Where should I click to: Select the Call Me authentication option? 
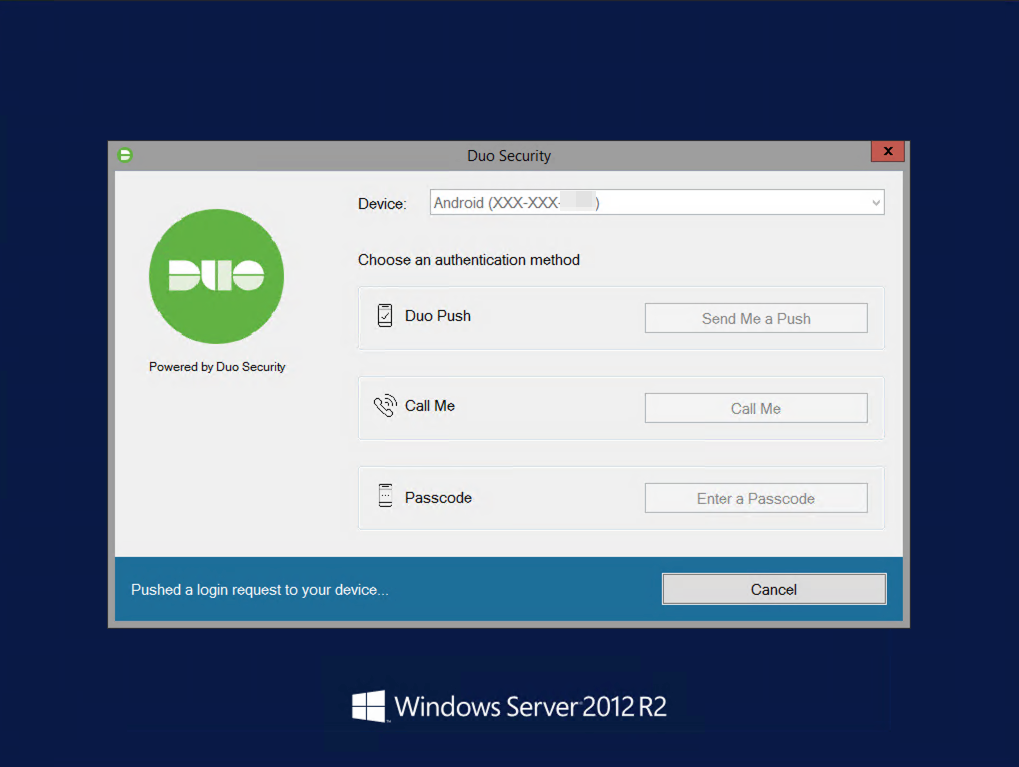tap(755, 407)
